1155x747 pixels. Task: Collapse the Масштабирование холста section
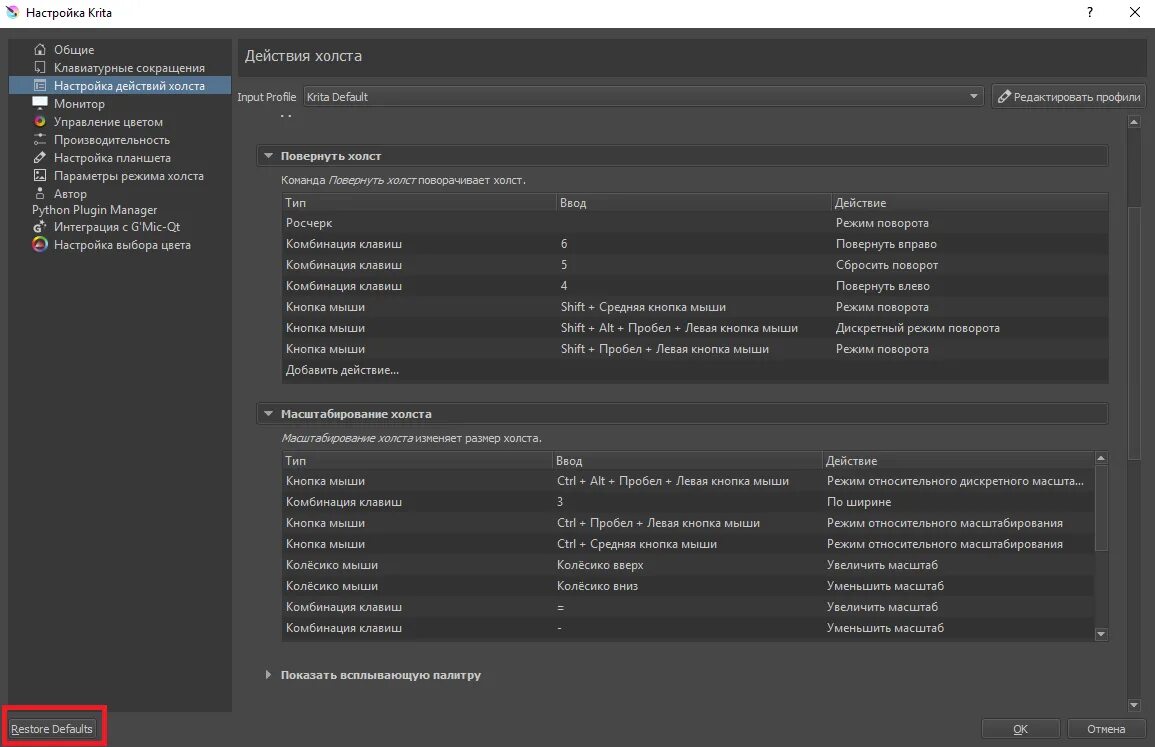[268, 414]
